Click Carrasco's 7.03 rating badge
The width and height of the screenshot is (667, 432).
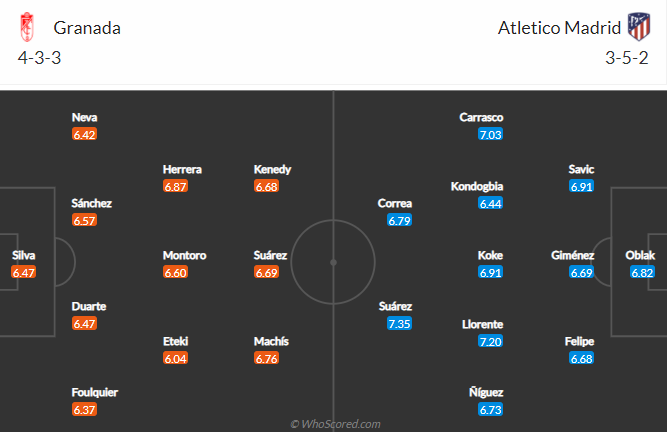[490, 134]
